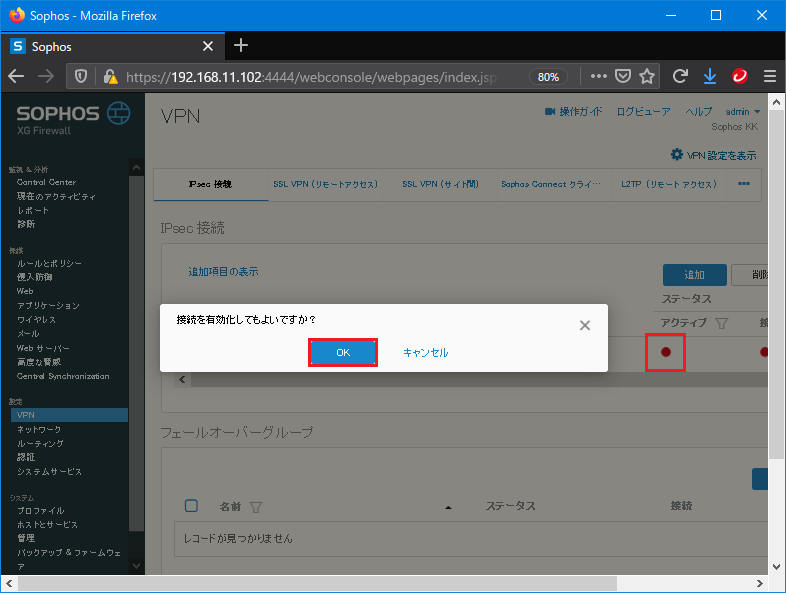
Task: Click the URL address field
Action: click(x=311, y=77)
